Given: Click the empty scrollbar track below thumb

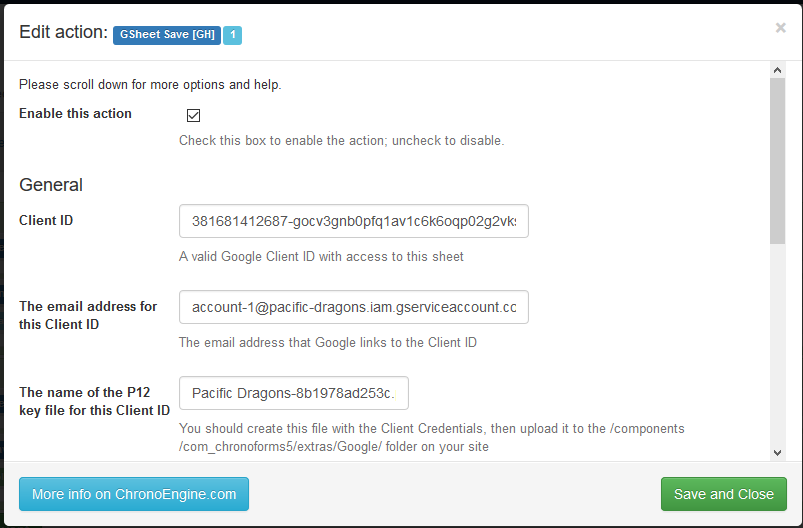Looking at the screenshot, I should point(777,350).
